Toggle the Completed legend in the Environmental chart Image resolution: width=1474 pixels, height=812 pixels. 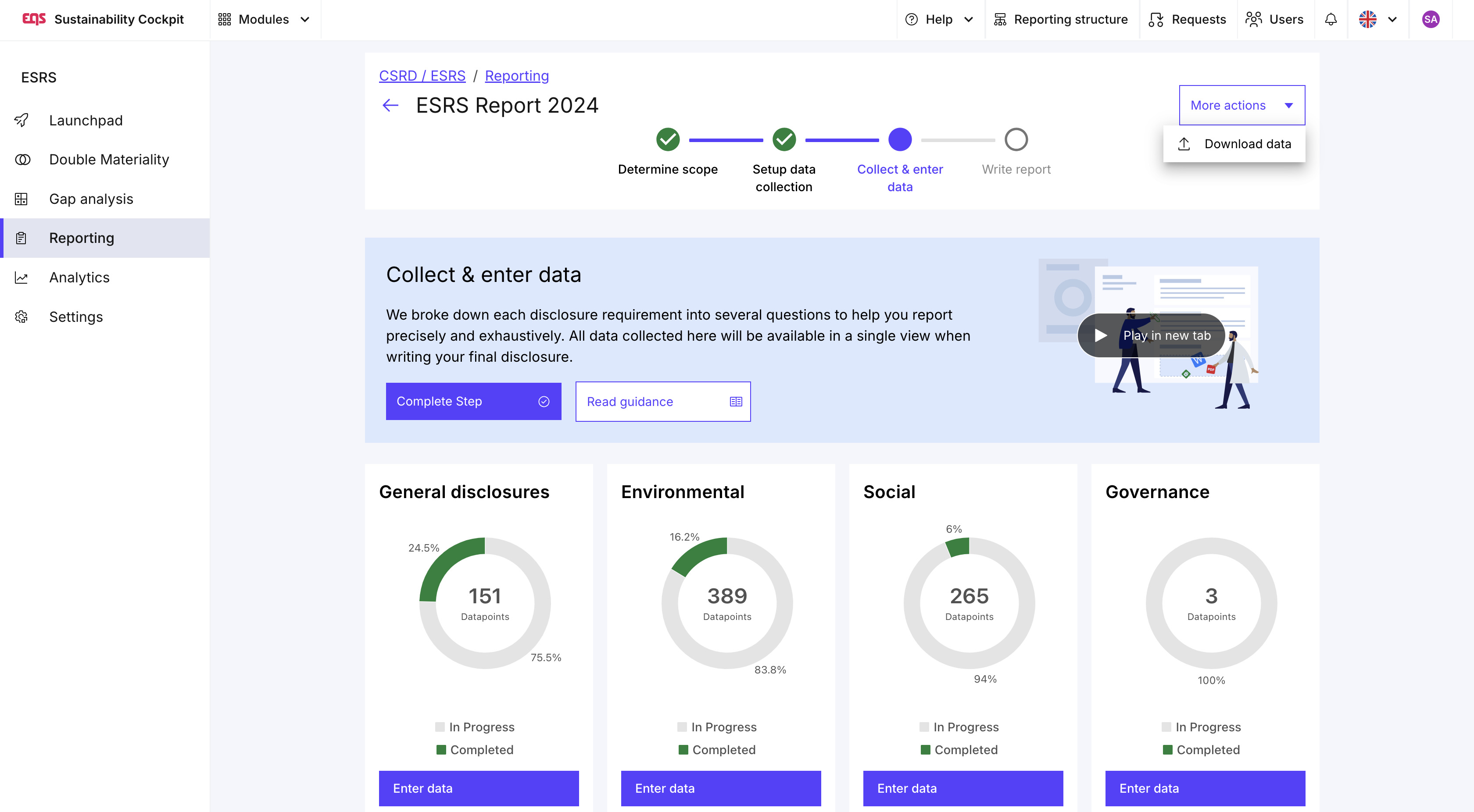click(x=717, y=750)
